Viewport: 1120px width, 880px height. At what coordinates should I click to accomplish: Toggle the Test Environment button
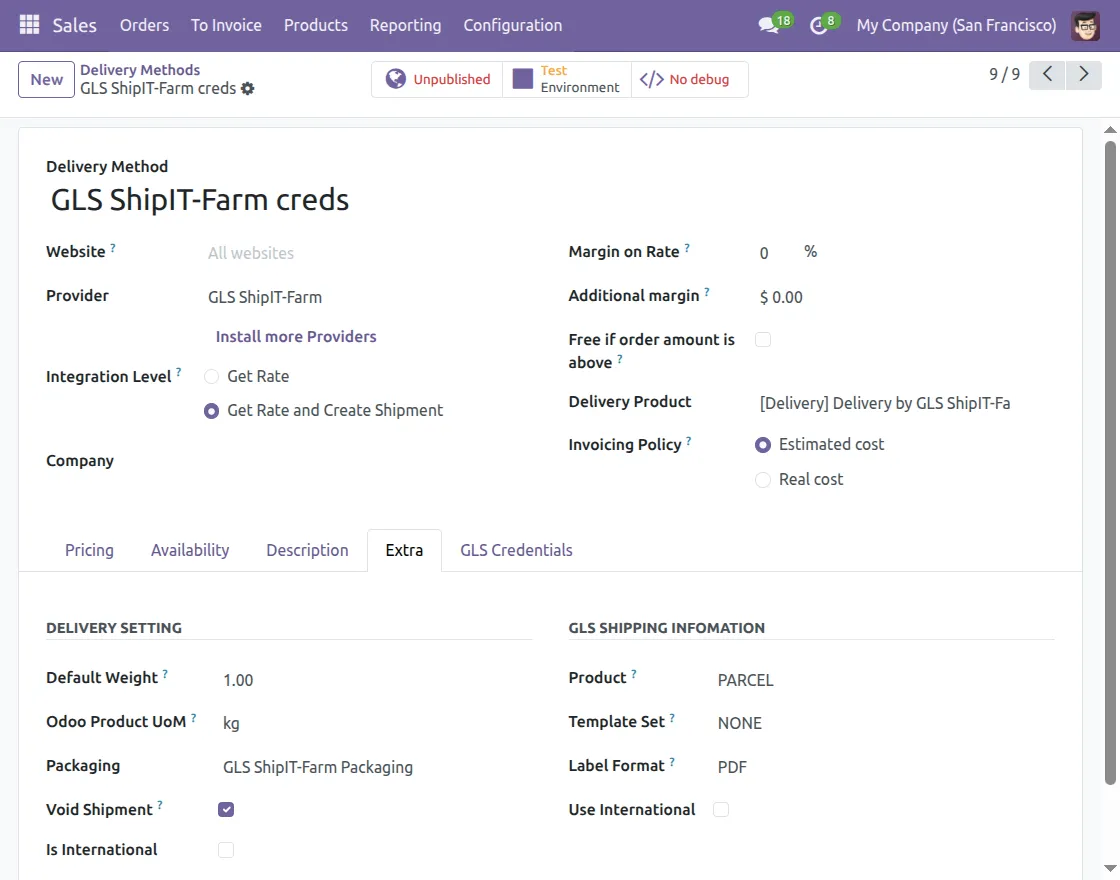567,79
